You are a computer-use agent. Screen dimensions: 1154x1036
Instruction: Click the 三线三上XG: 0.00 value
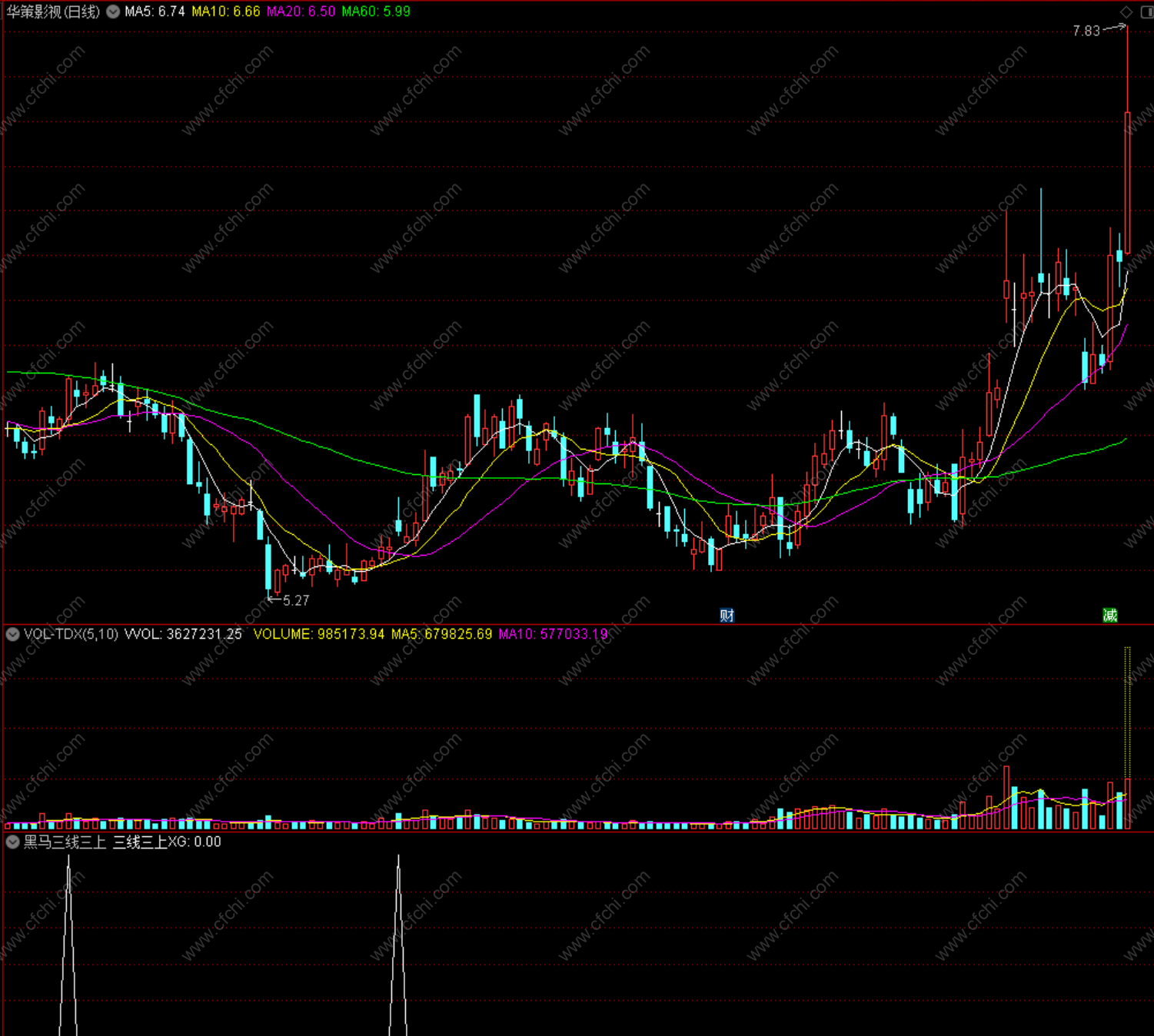[167, 842]
